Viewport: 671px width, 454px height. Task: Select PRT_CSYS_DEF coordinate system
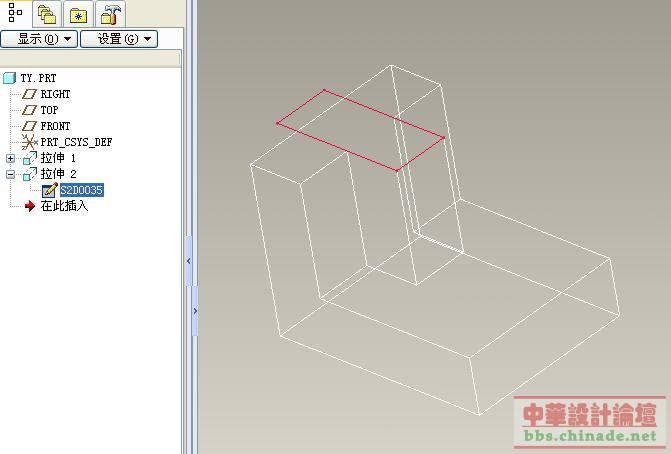point(76,142)
